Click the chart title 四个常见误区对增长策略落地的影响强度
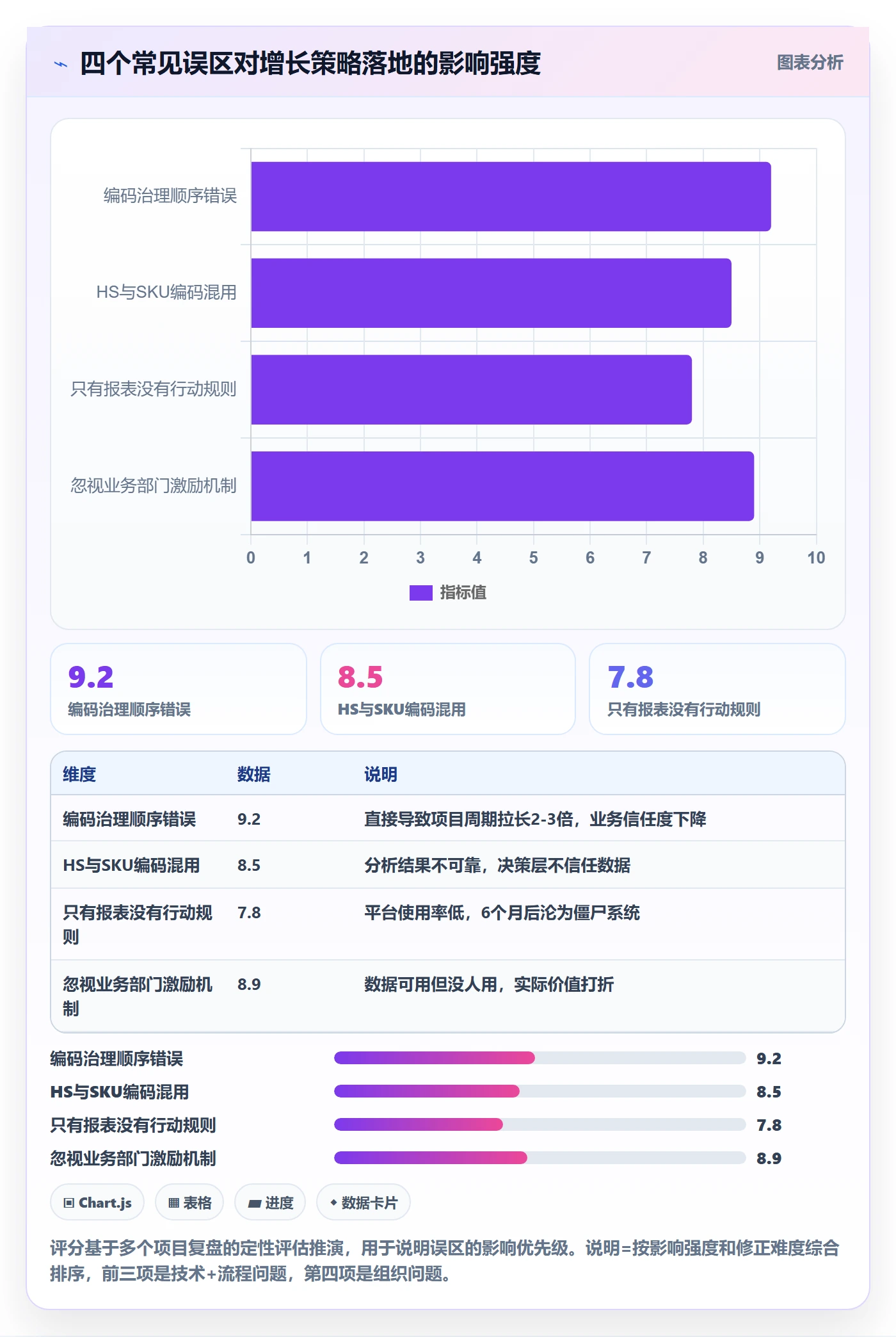The width and height of the screenshot is (896, 1337). 310,63
